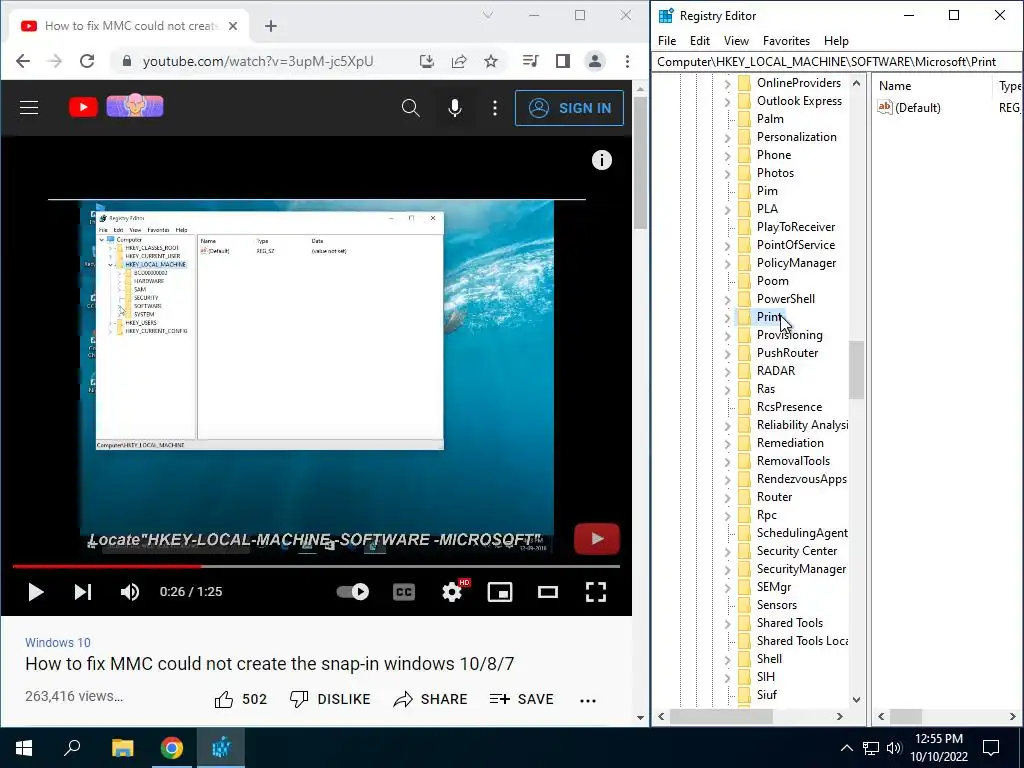Open YouTube settings three-dot menu
The width and height of the screenshot is (1024, 768).
click(x=495, y=108)
